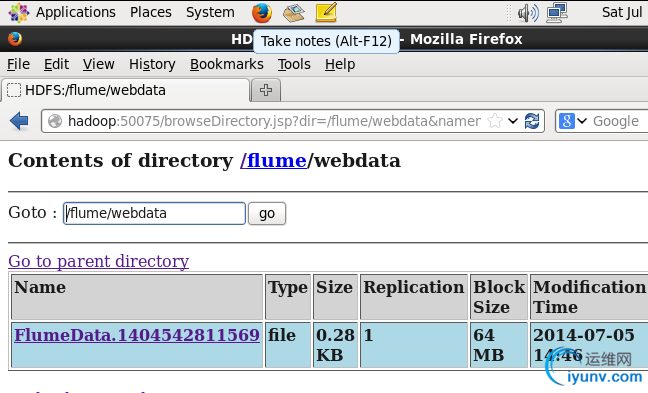648x393 pixels.
Task: Click the network connection icon
Action: click(x=557, y=12)
